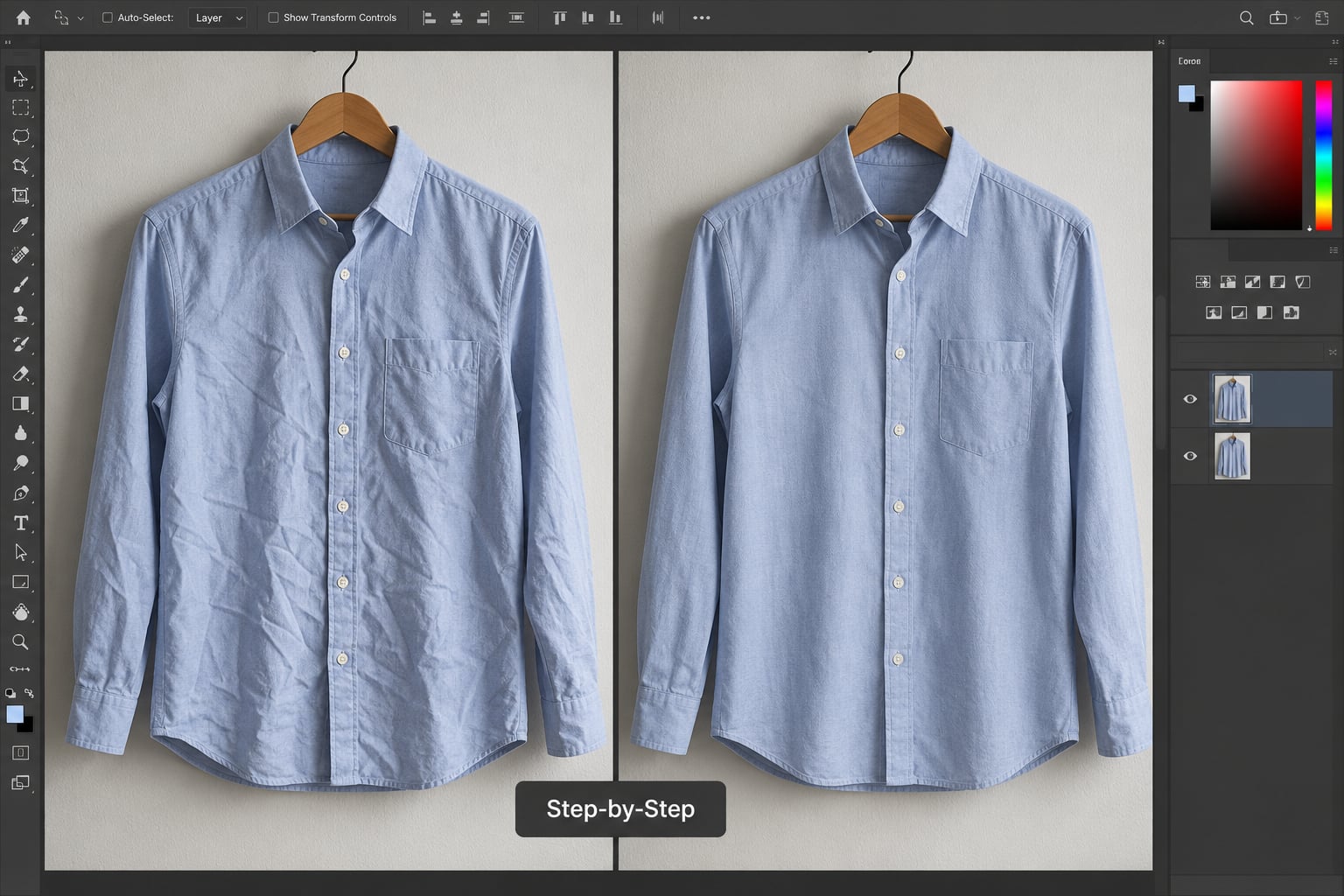Click the Share export icon
1344x896 pixels.
[x=1278, y=17]
